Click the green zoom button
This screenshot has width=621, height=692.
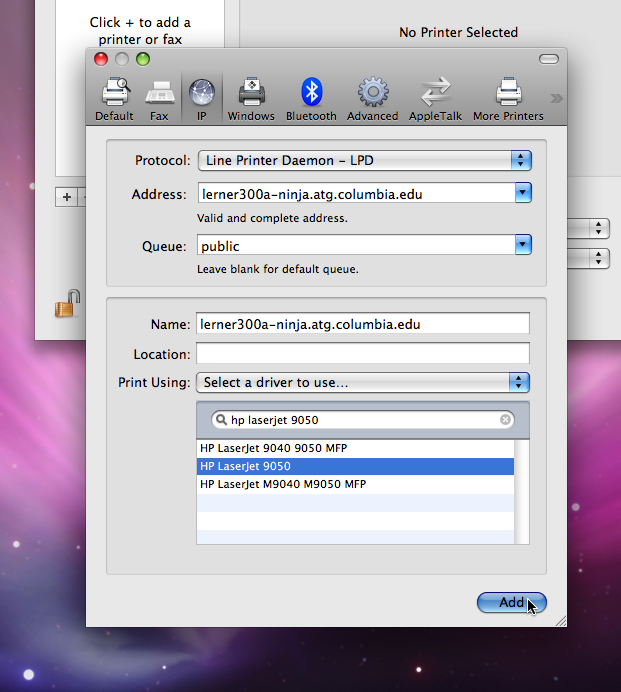(143, 59)
